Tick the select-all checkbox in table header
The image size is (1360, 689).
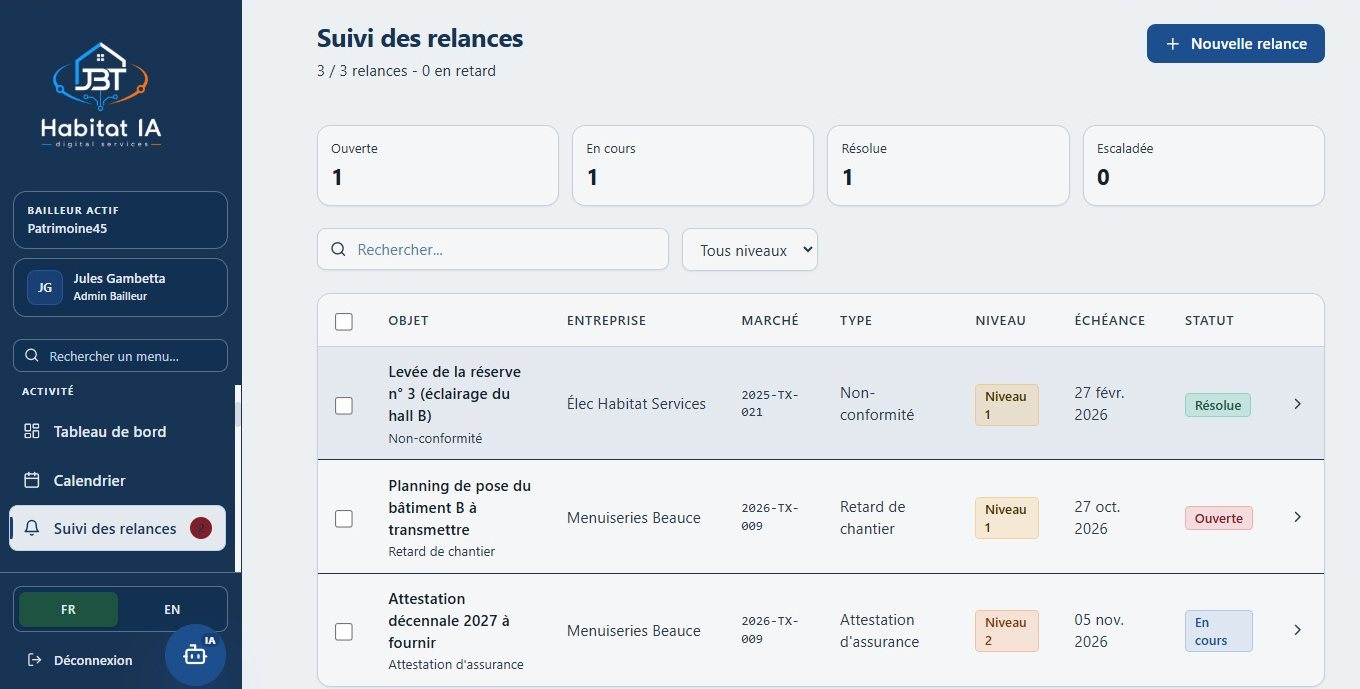click(344, 321)
